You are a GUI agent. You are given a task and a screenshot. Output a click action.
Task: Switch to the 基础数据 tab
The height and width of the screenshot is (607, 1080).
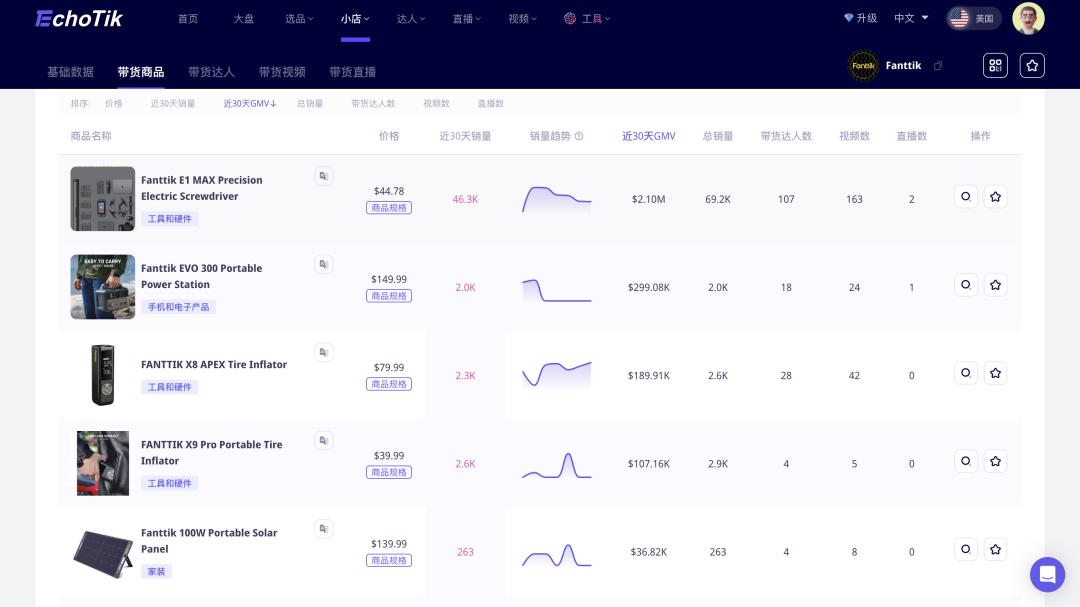tap(70, 72)
